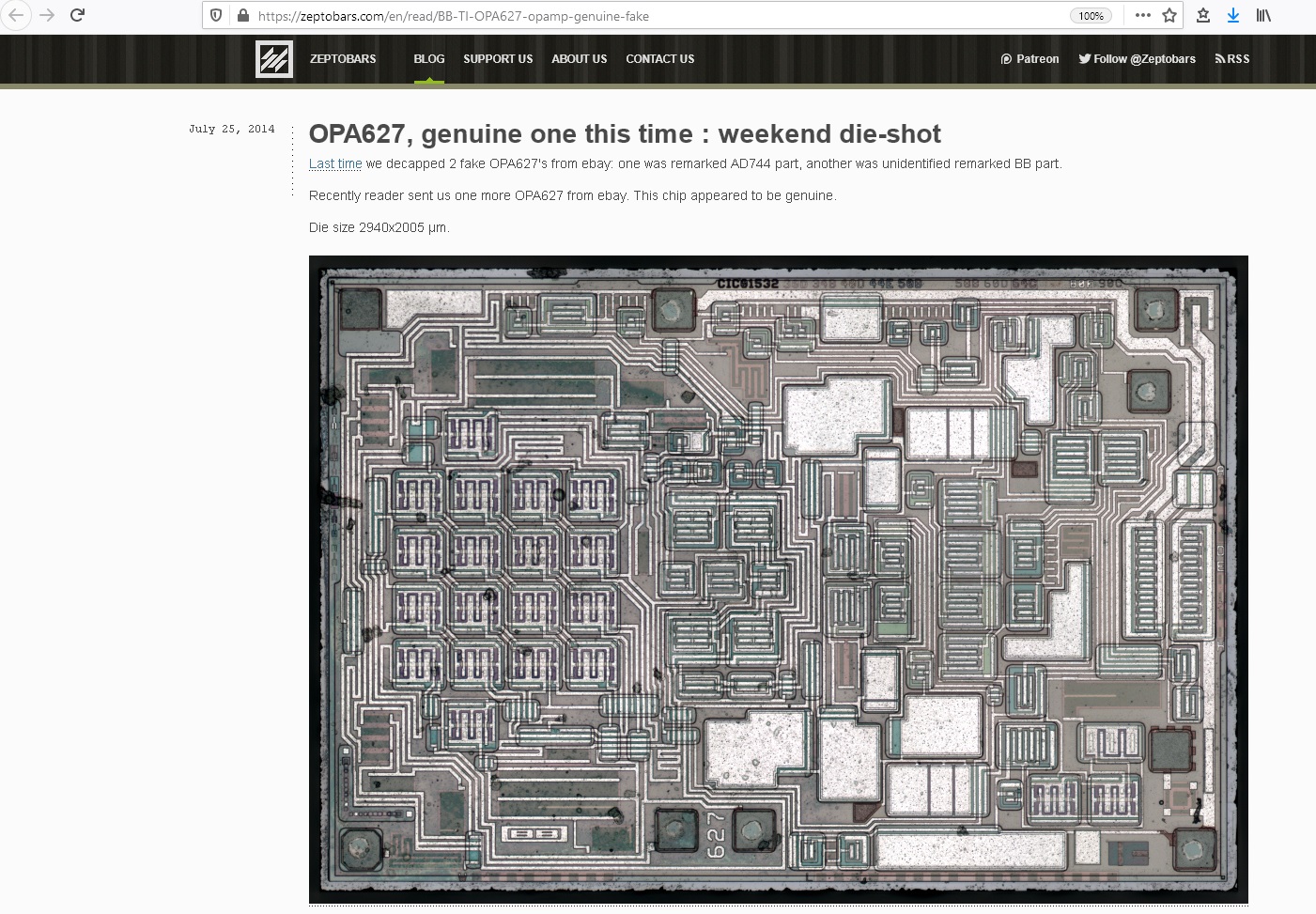Visit the Patreon link
Screen dimensions: 1316x914
point(1030,59)
